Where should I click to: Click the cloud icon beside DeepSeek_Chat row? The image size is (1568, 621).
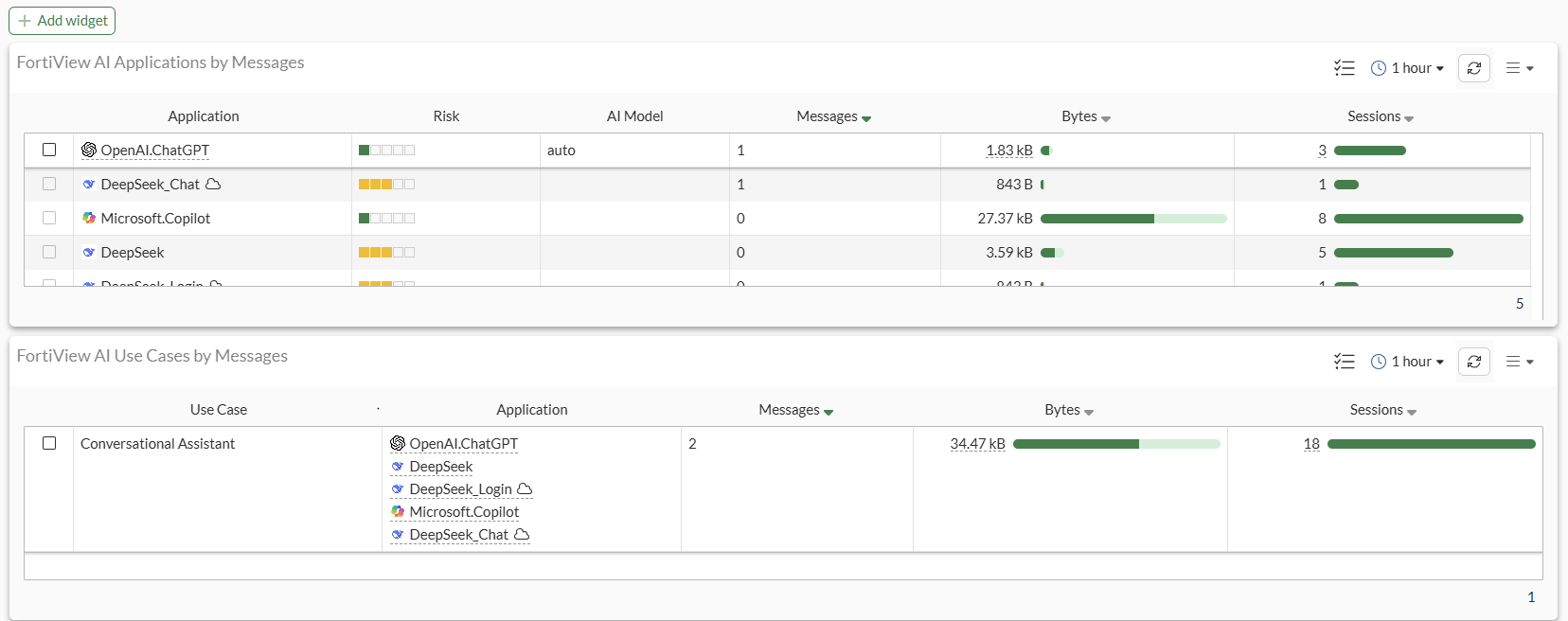(x=213, y=184)
